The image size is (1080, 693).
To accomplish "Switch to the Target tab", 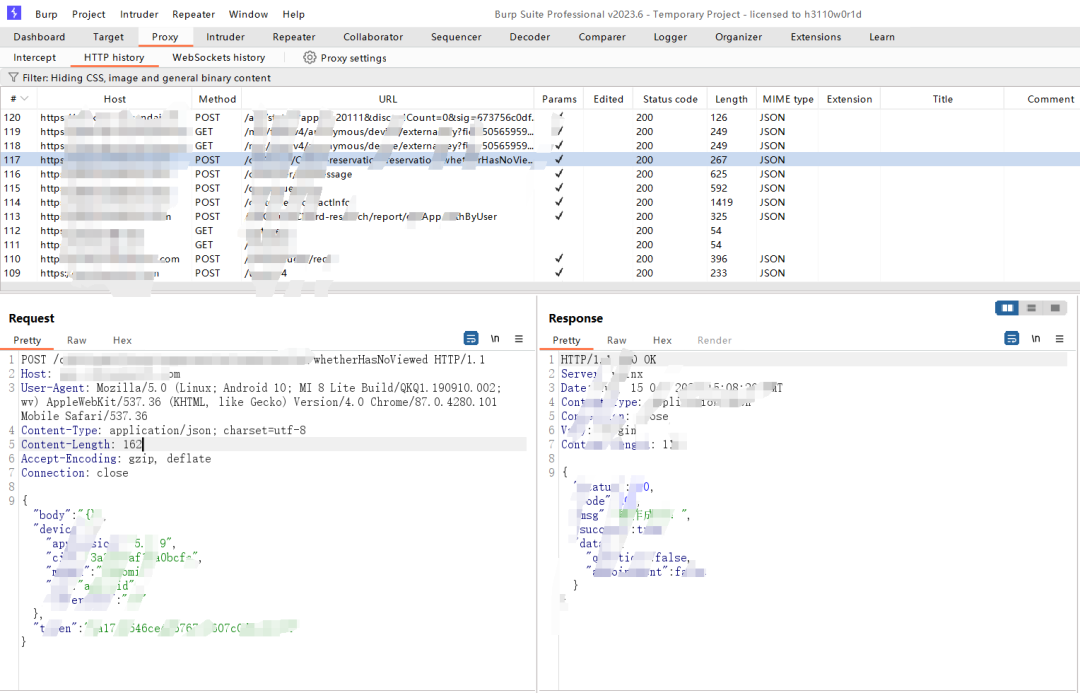I will click(108, 37).
